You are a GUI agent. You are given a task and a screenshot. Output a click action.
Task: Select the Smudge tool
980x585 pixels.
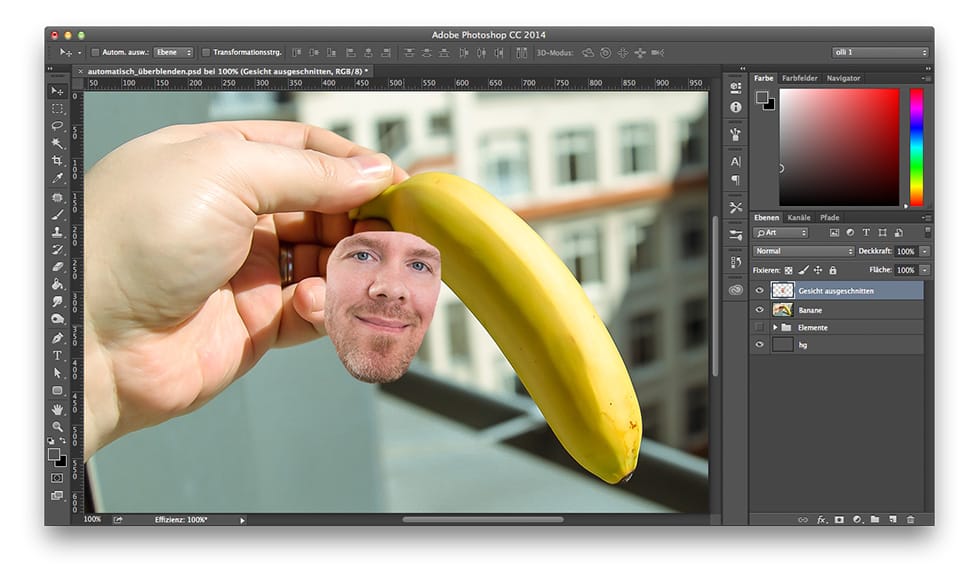58,302
